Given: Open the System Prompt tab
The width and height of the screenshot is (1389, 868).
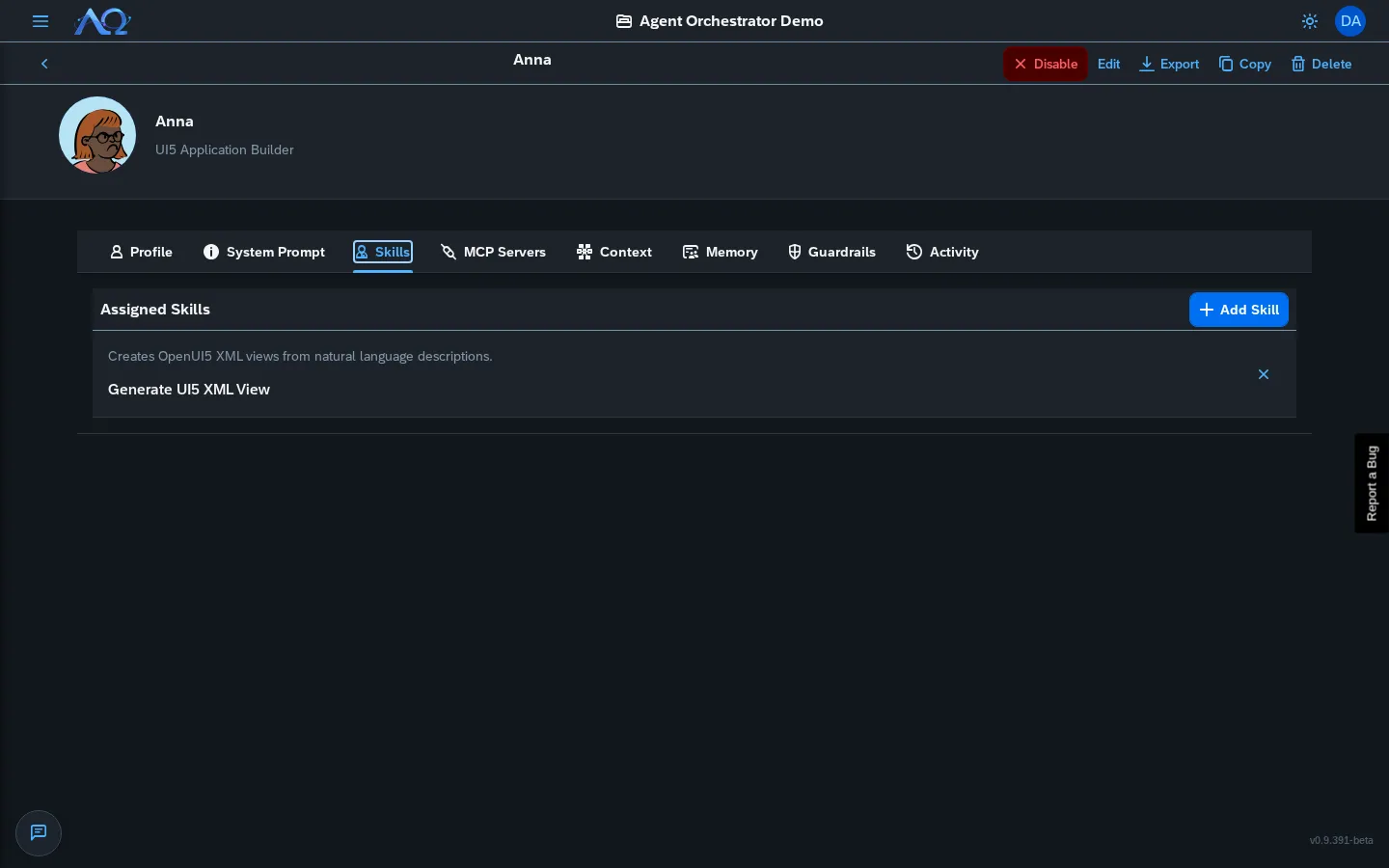Looking at the screenshot, I should point(264,252).
